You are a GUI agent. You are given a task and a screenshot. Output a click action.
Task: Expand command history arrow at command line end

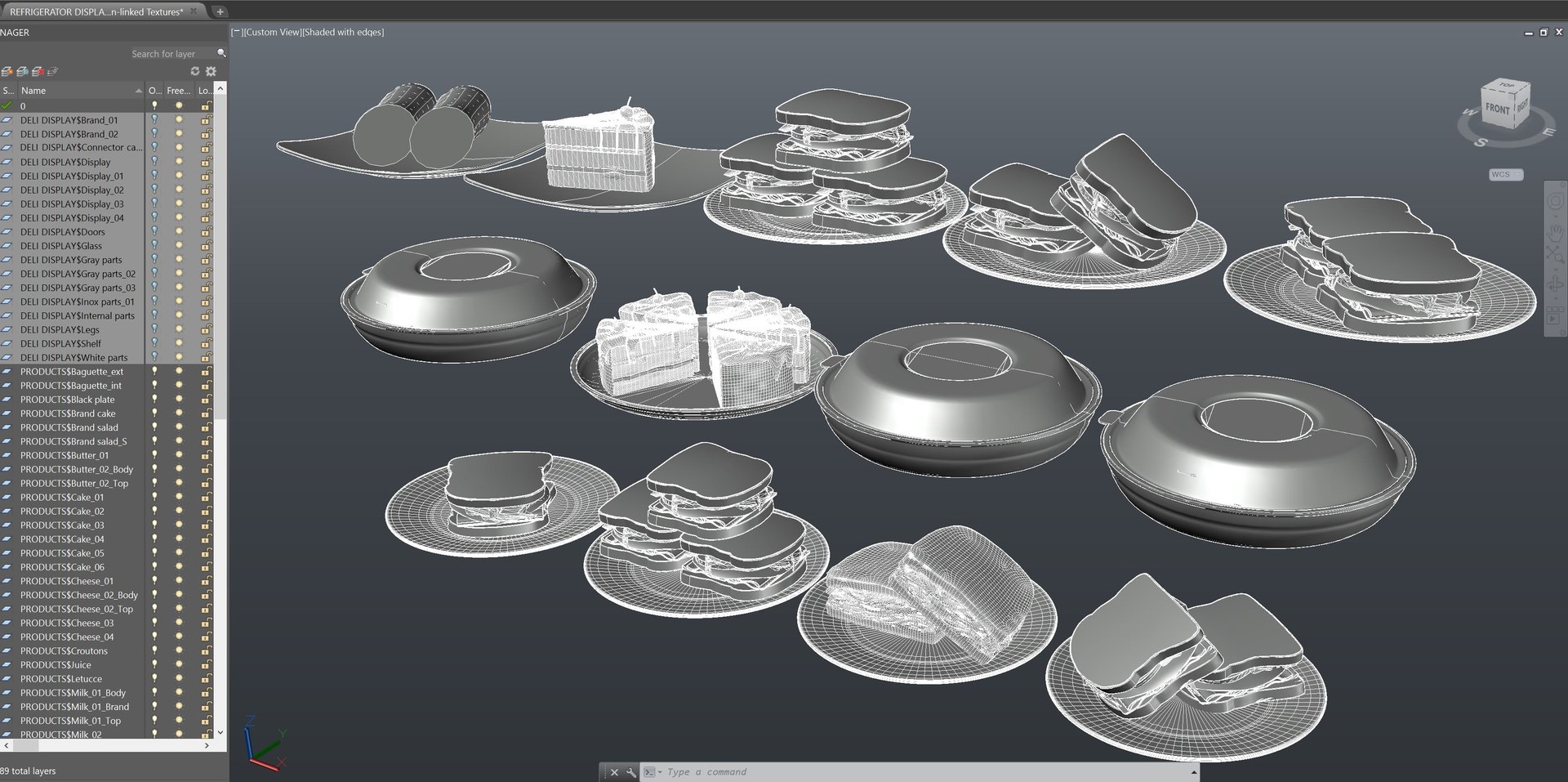[1194, 771]
